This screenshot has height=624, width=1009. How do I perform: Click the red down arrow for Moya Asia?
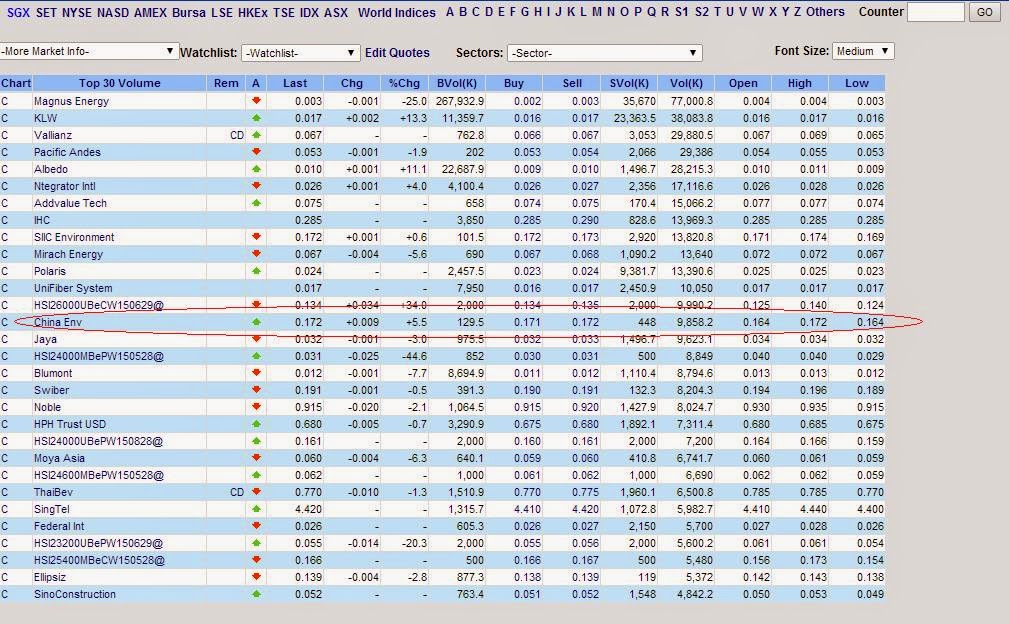(256, 458)
